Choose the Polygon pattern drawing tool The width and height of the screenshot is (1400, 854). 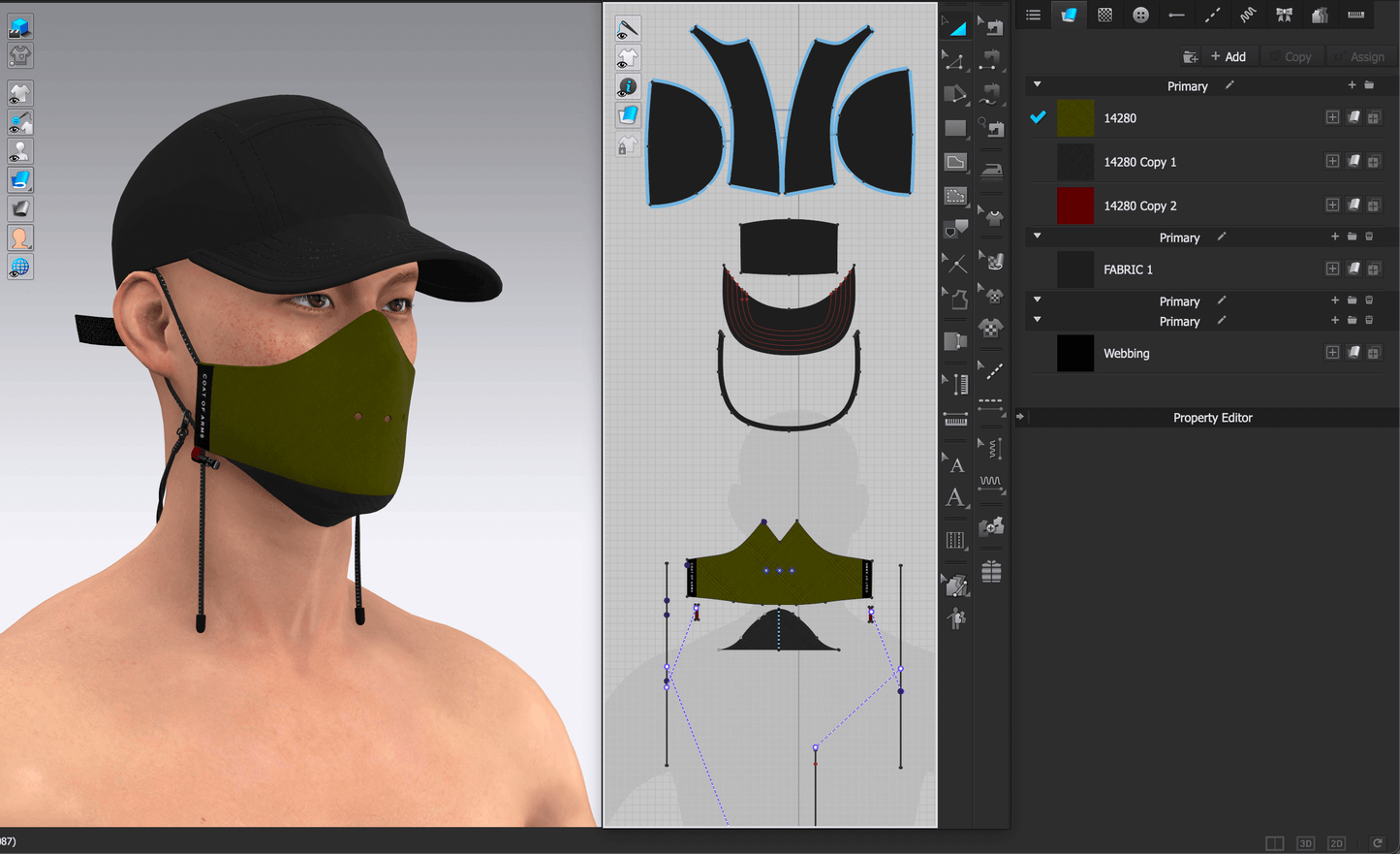pos(955,94)
